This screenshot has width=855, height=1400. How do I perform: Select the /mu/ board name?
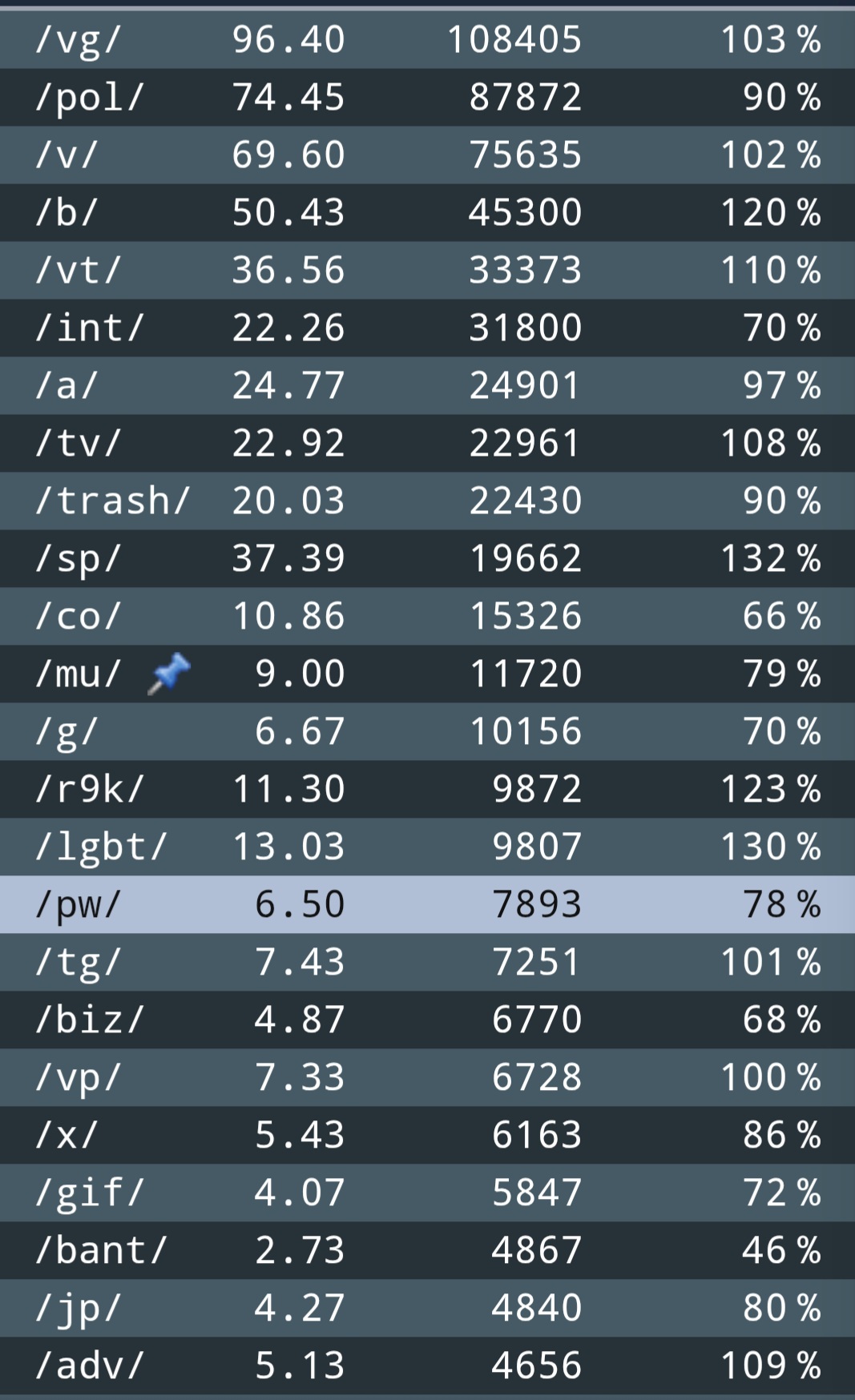point(77,674)
